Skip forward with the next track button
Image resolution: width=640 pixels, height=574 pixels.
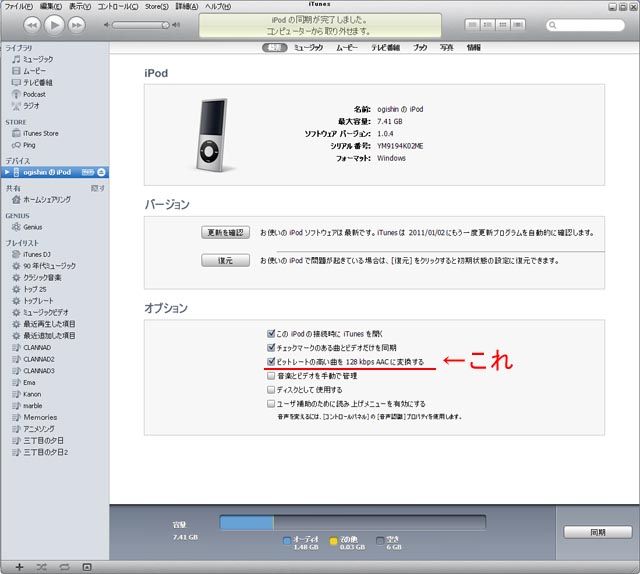coord(76,25)
